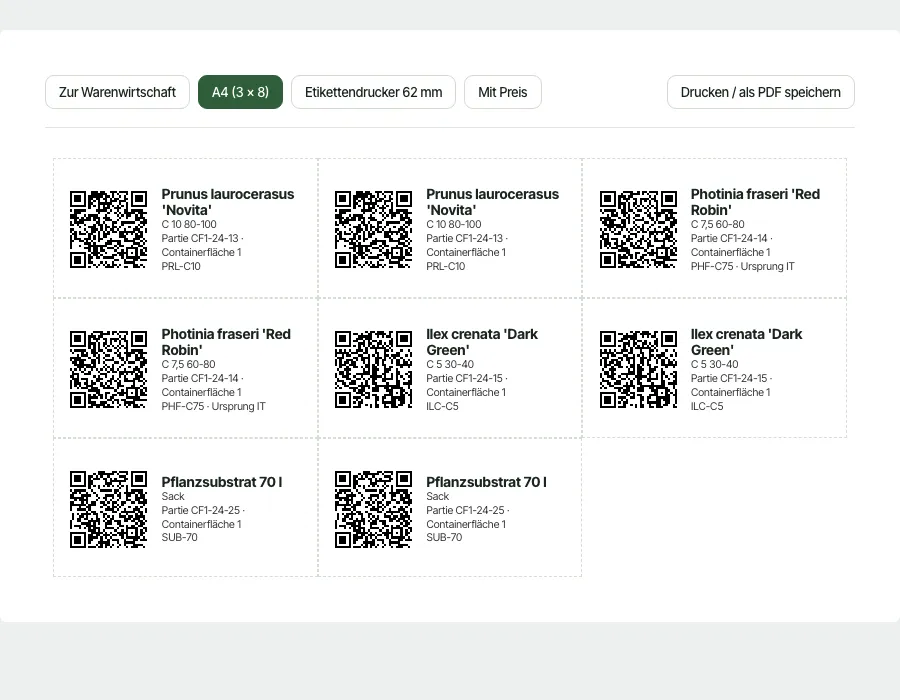Viewport: 900px width, 700px height.
Task: Click "SUB-70" on the first Pflanzsubstrat label
Action: point(180,538)
